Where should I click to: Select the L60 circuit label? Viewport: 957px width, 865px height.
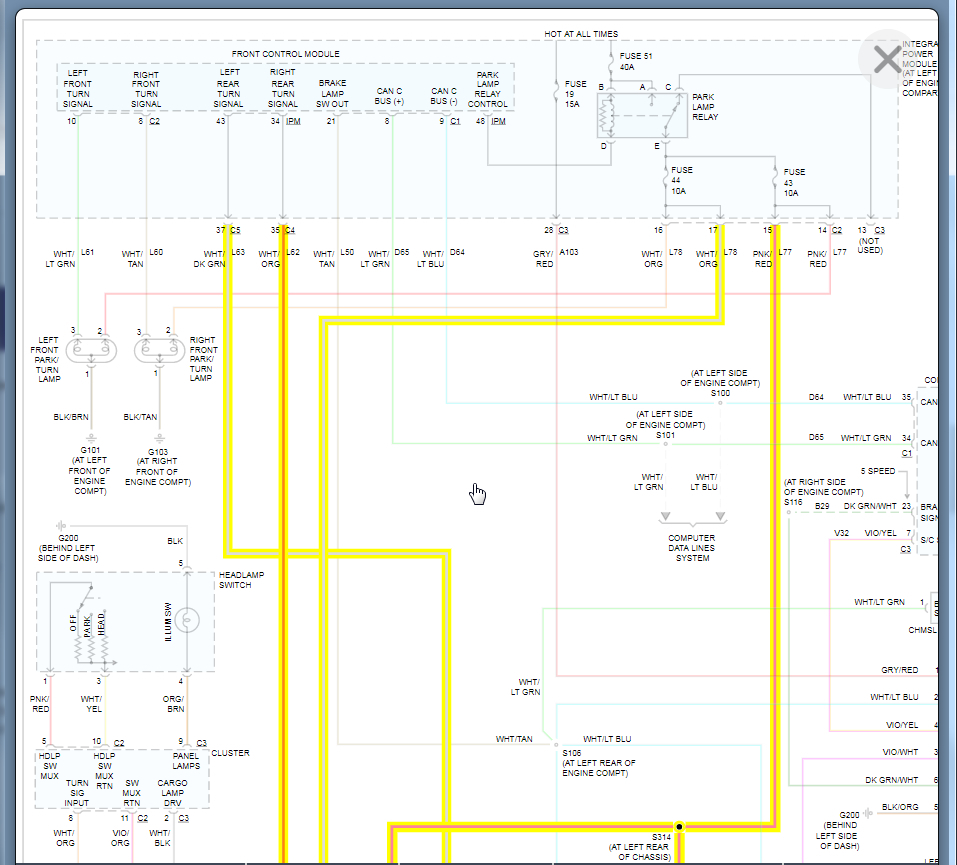[156, 252]
